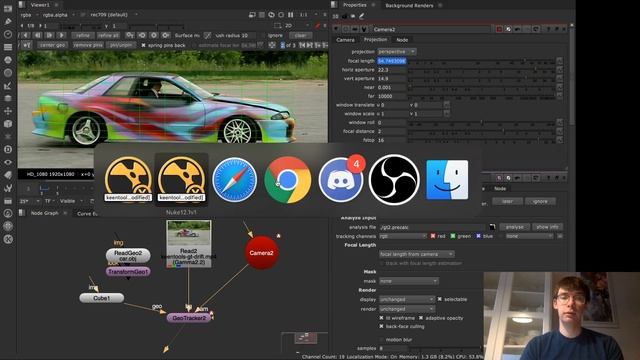
Task: Click the show info button
Action: pos(547,227)
